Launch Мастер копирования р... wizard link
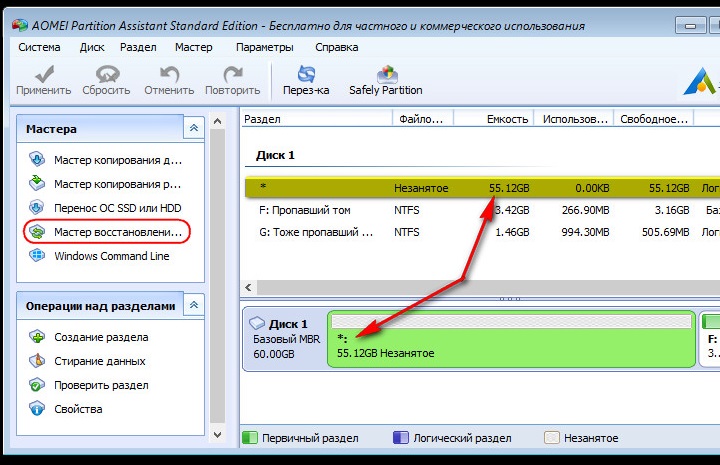The width and height of the screenshot is (720, 465). 118,184
